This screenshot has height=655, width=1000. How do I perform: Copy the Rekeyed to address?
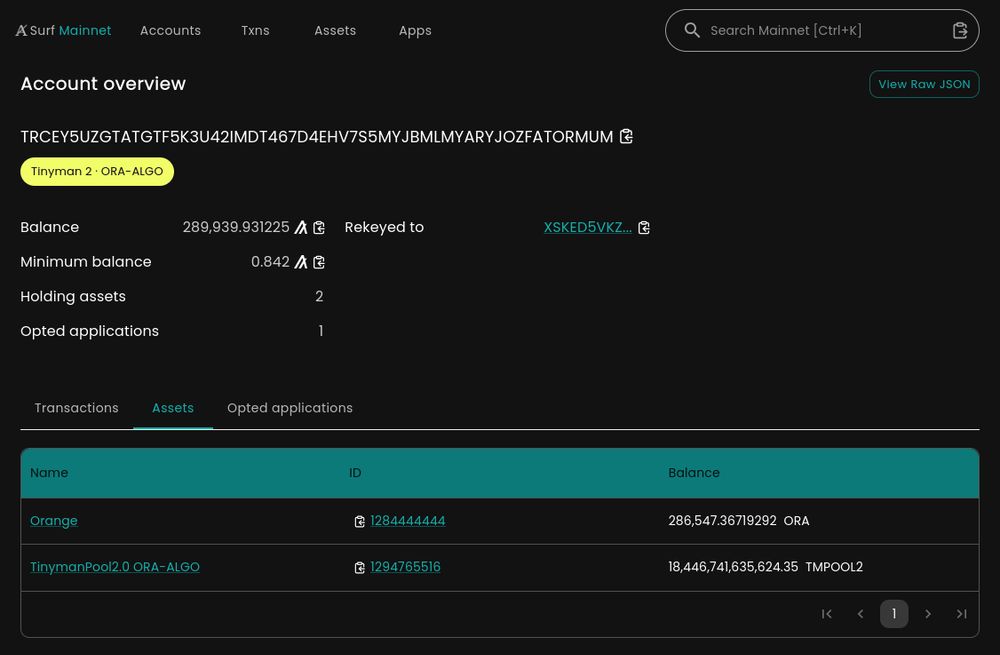pyautogui.click(x=643, y=227)
